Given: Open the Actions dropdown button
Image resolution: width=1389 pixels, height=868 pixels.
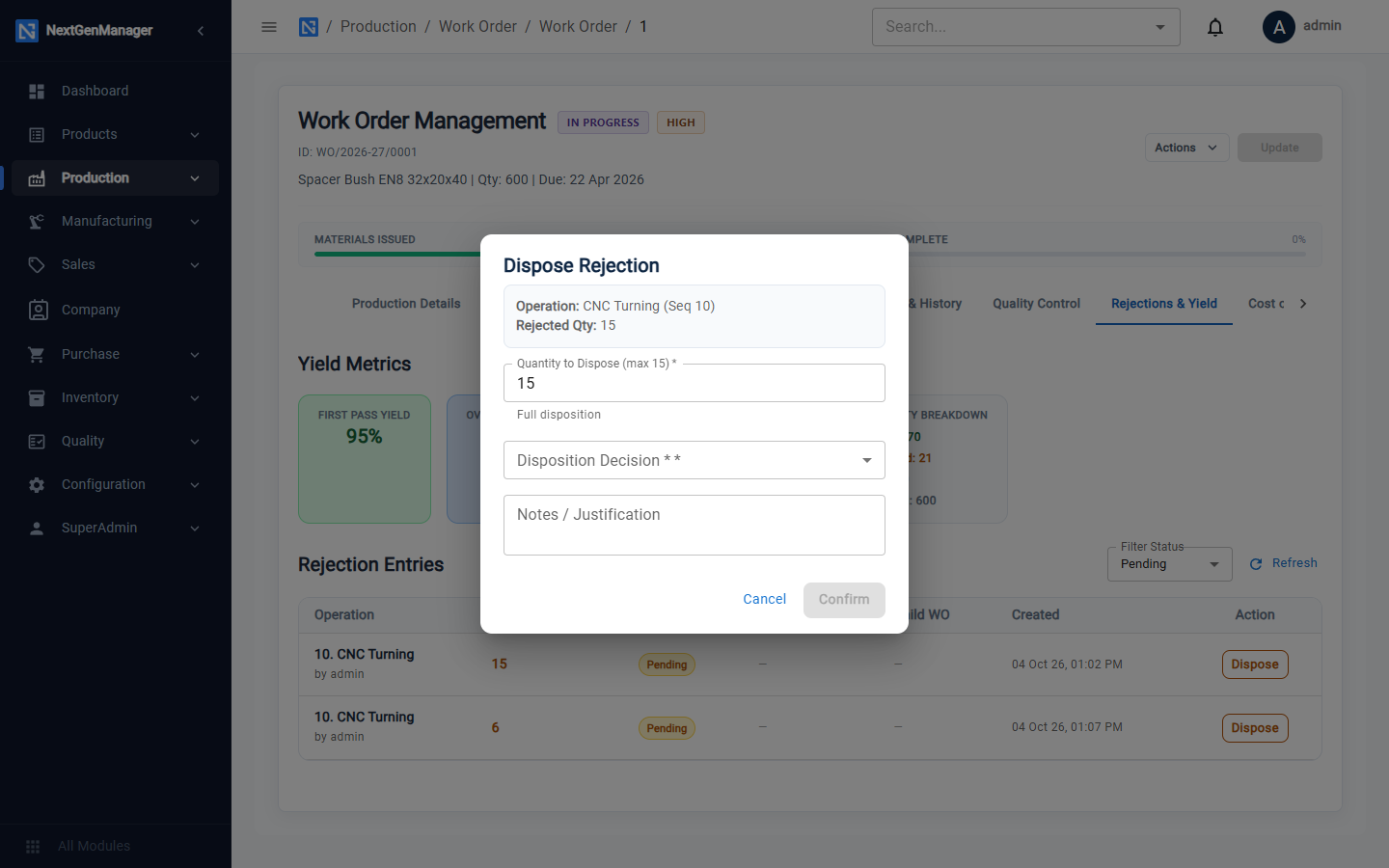Looking at the screenshot, I should (x=1186, y=148).
